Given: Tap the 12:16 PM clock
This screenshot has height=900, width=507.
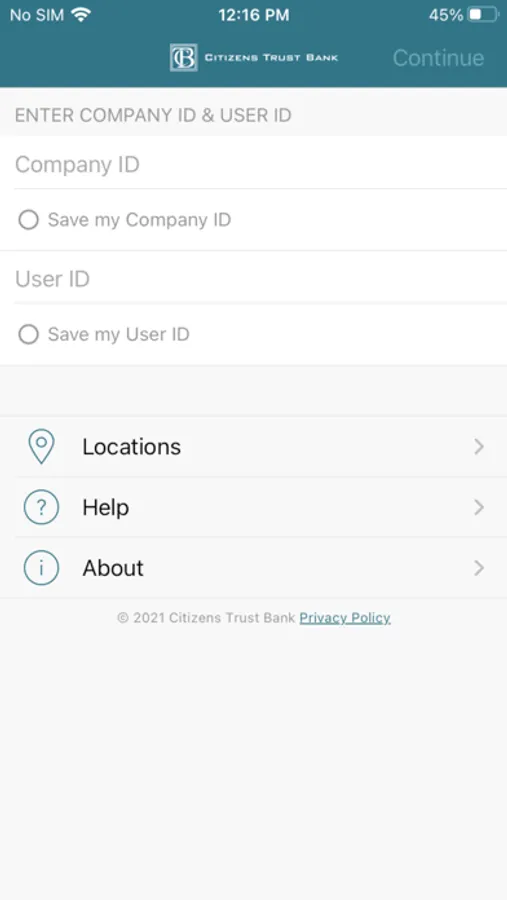Looking at the screenshot, I should (254, 15).
